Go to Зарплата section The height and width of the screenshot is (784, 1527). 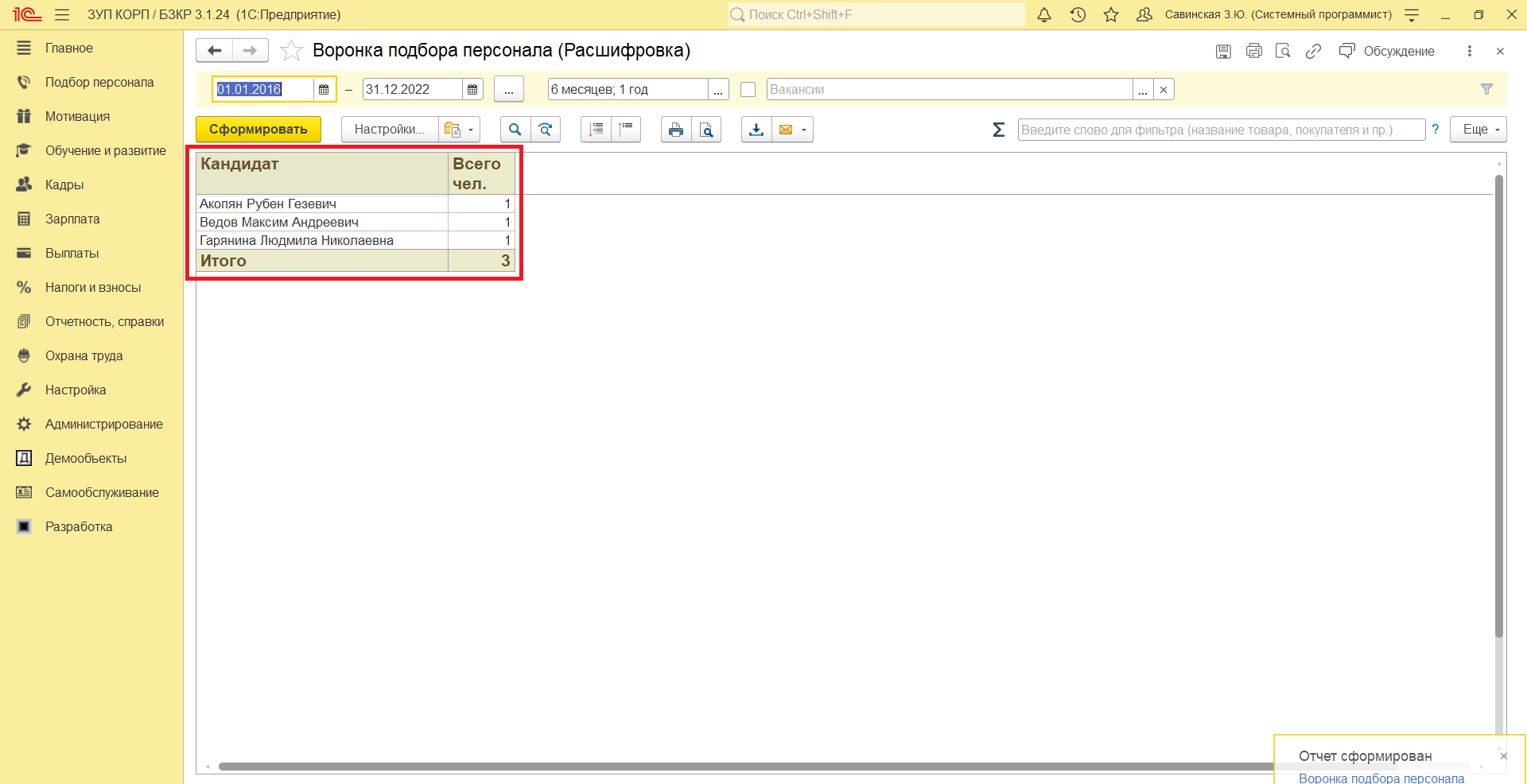click(x=72, y=219)
